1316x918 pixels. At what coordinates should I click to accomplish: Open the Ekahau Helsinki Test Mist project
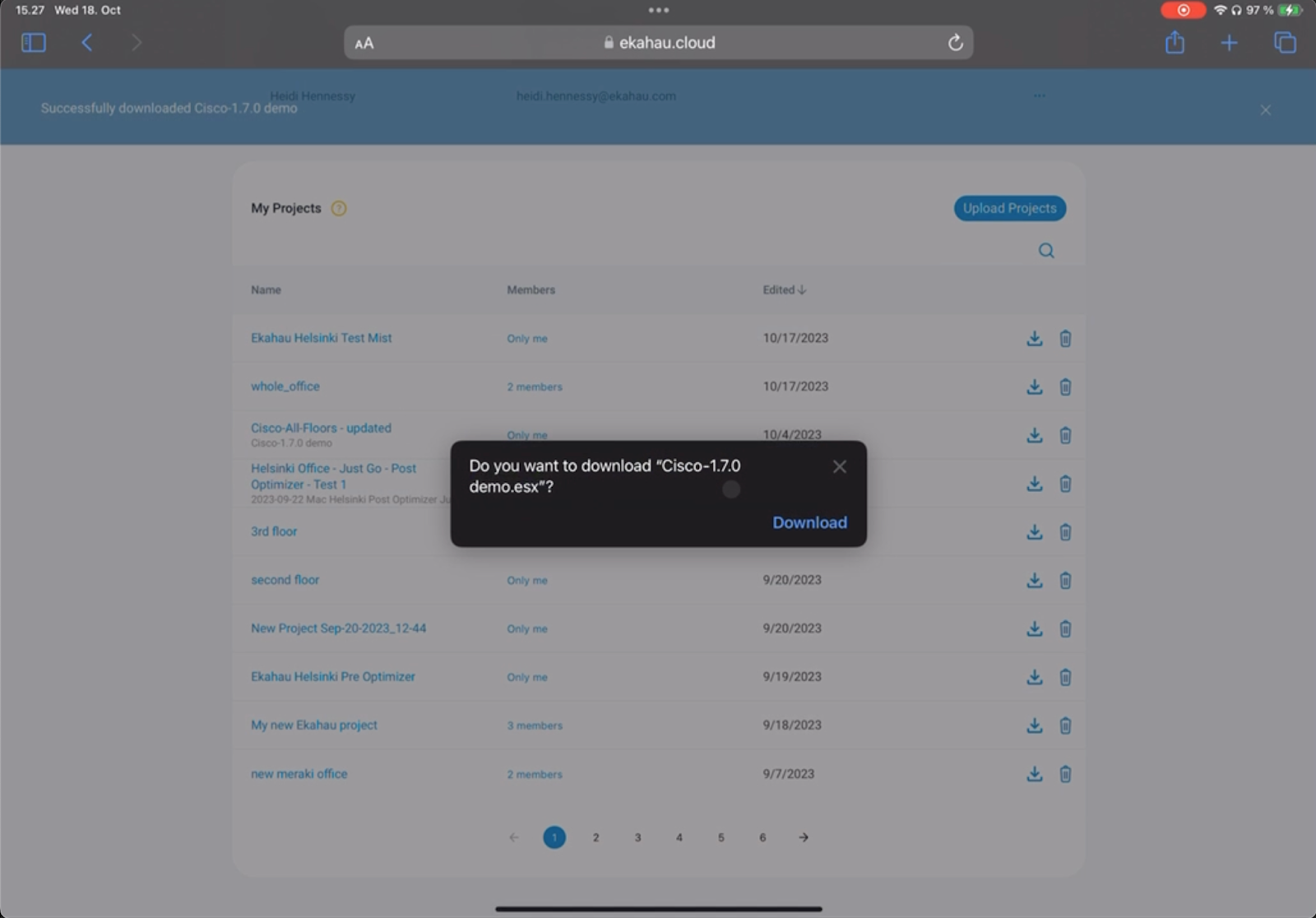[x=321, y=338]
